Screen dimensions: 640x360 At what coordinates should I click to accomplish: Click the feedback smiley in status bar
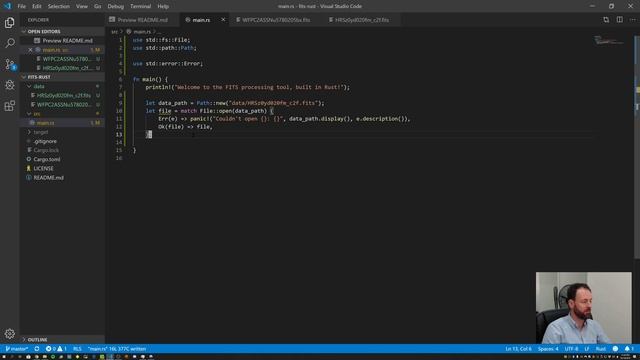(x=615, y=349)
